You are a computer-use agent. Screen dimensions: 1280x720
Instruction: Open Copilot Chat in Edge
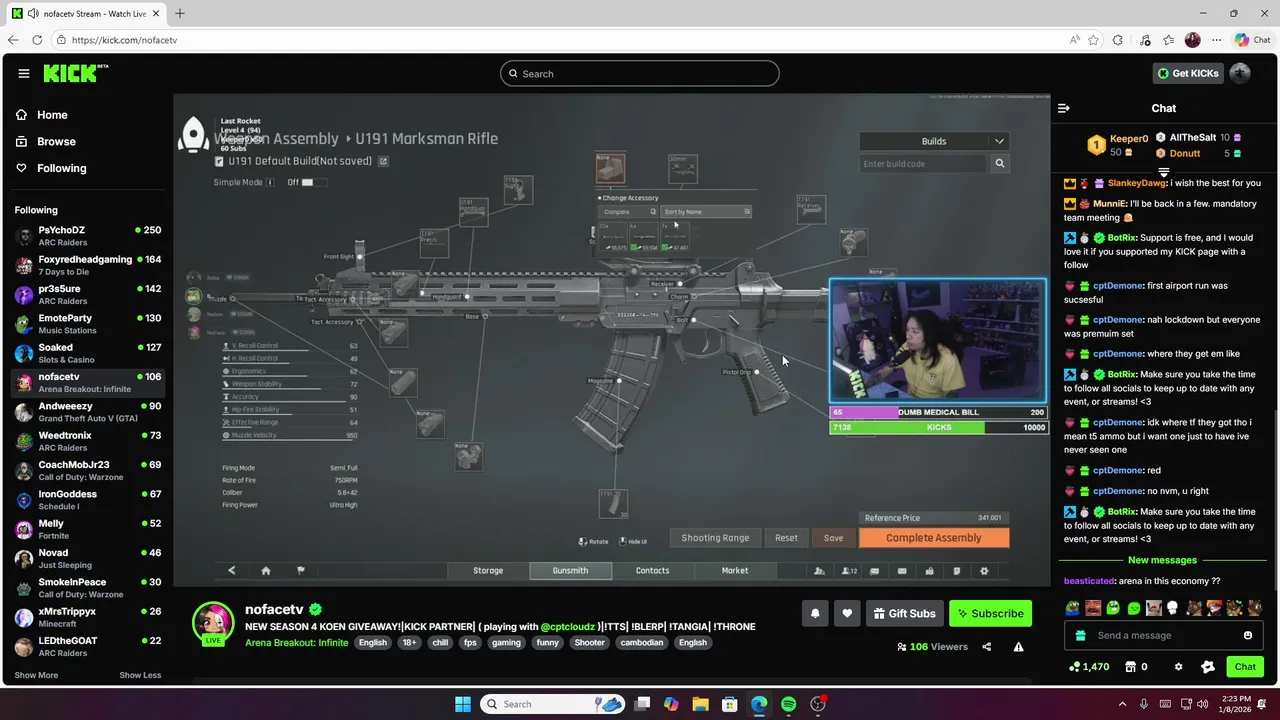click(1253, 40)
